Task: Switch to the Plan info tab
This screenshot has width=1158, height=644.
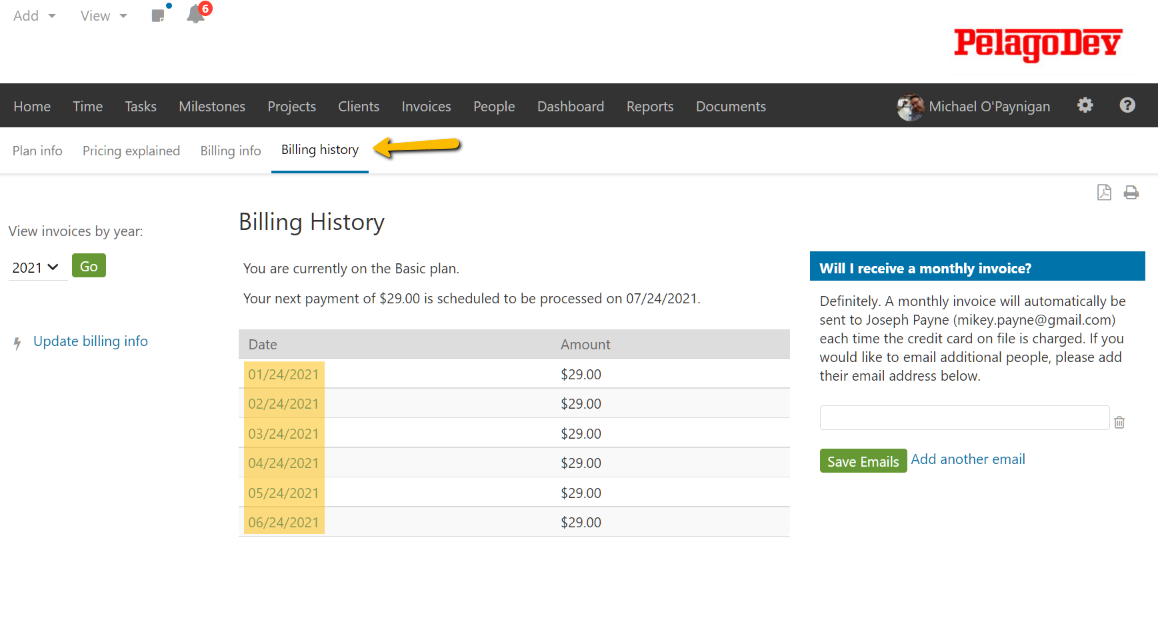Action: [x=37, y=150]
